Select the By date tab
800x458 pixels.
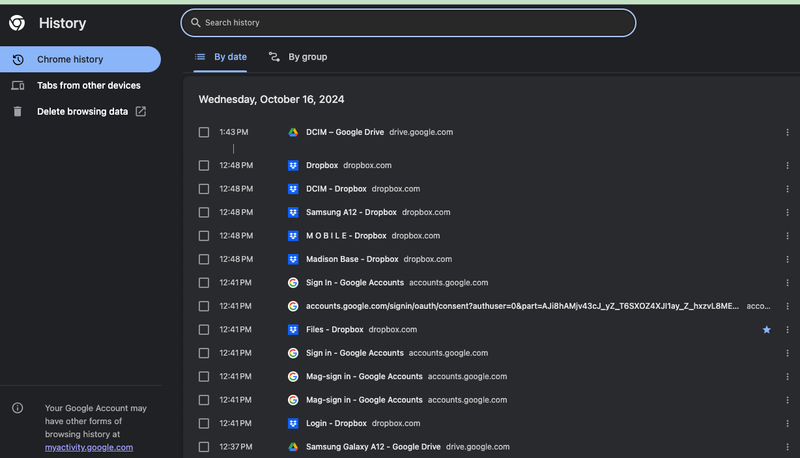point(221,57)
